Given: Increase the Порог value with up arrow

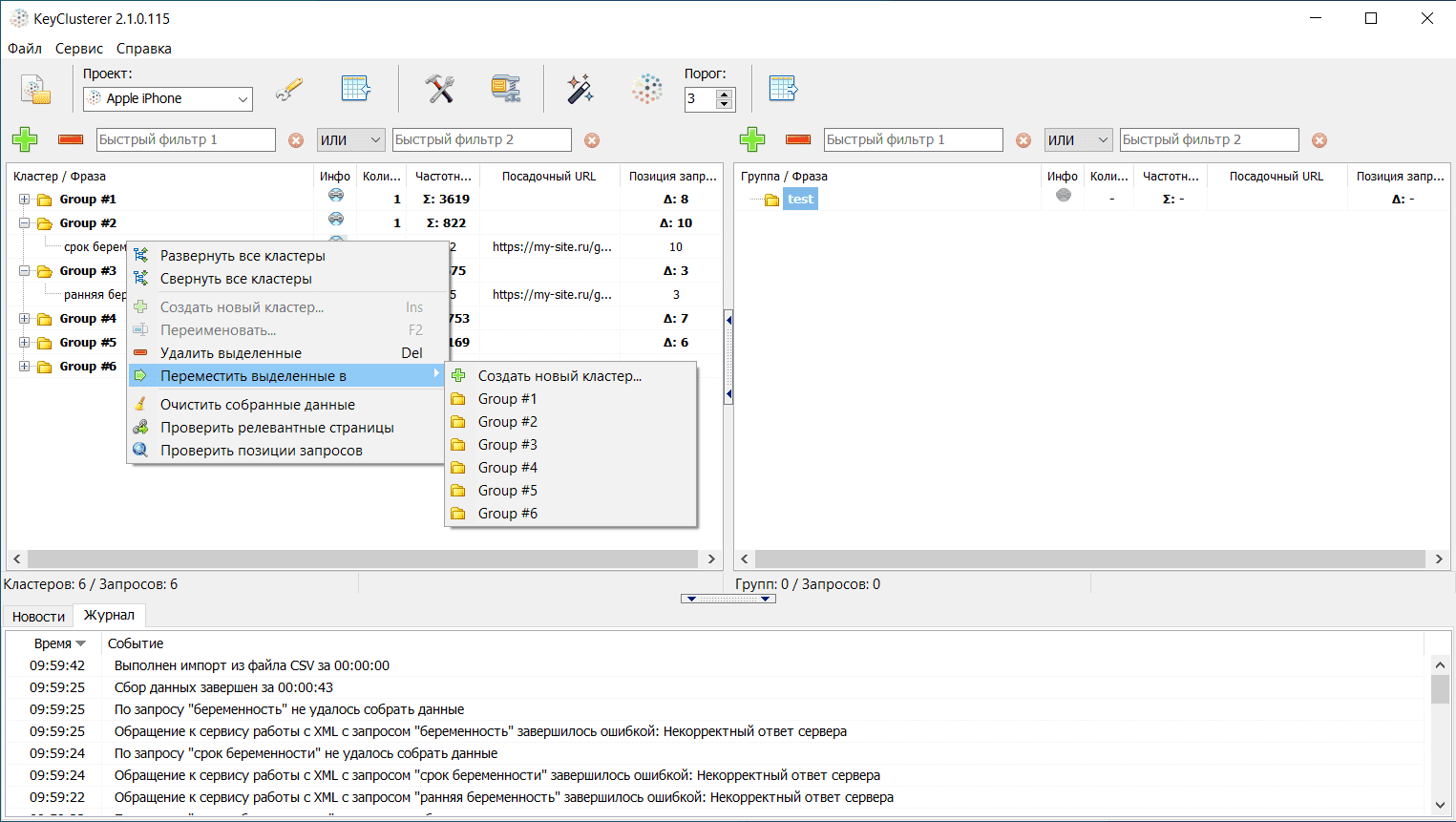Looking at the screenshot, I should click(x=725, y=94).
